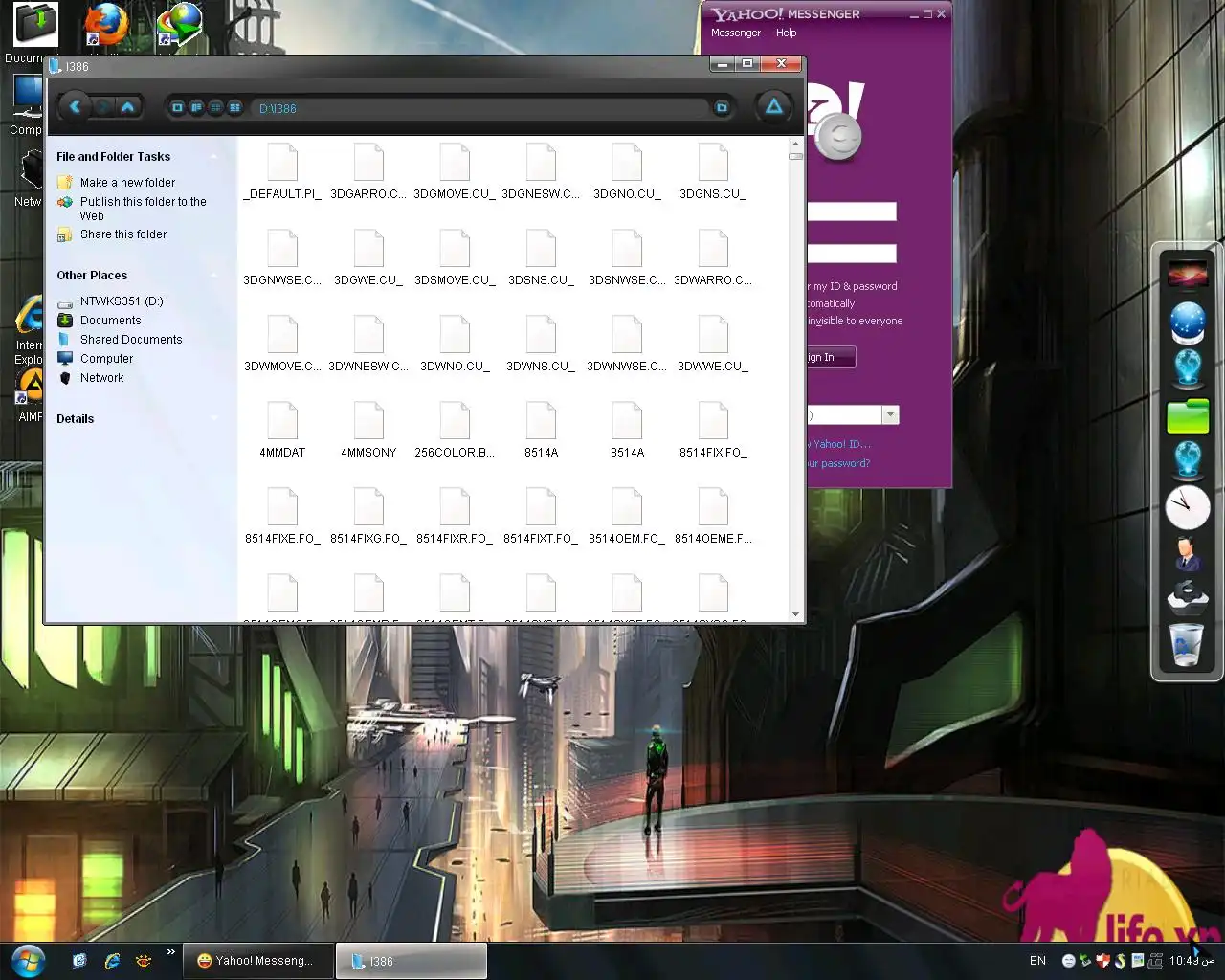Open the Windows Start orb

(x=28, y=960)
